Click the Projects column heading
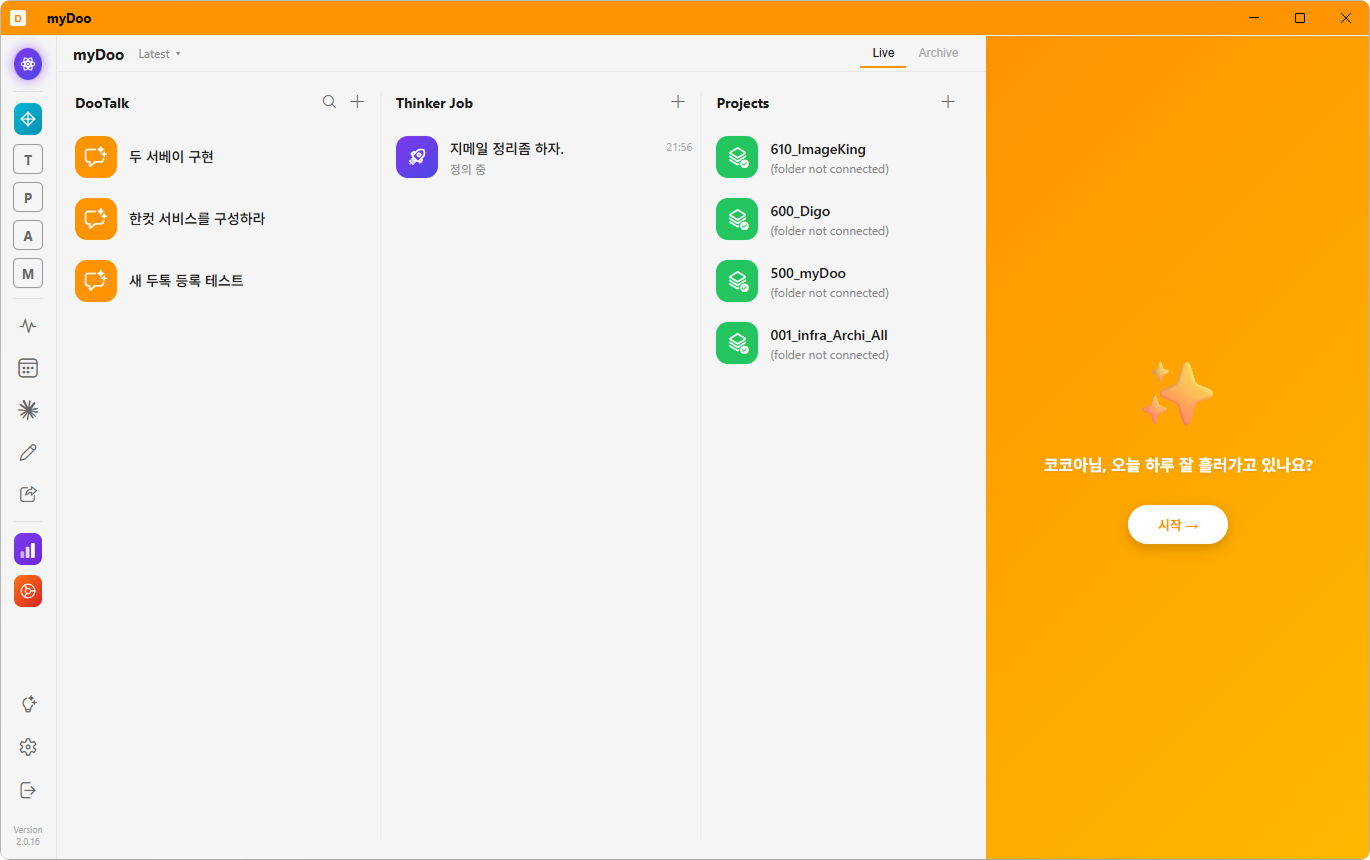 743,103
